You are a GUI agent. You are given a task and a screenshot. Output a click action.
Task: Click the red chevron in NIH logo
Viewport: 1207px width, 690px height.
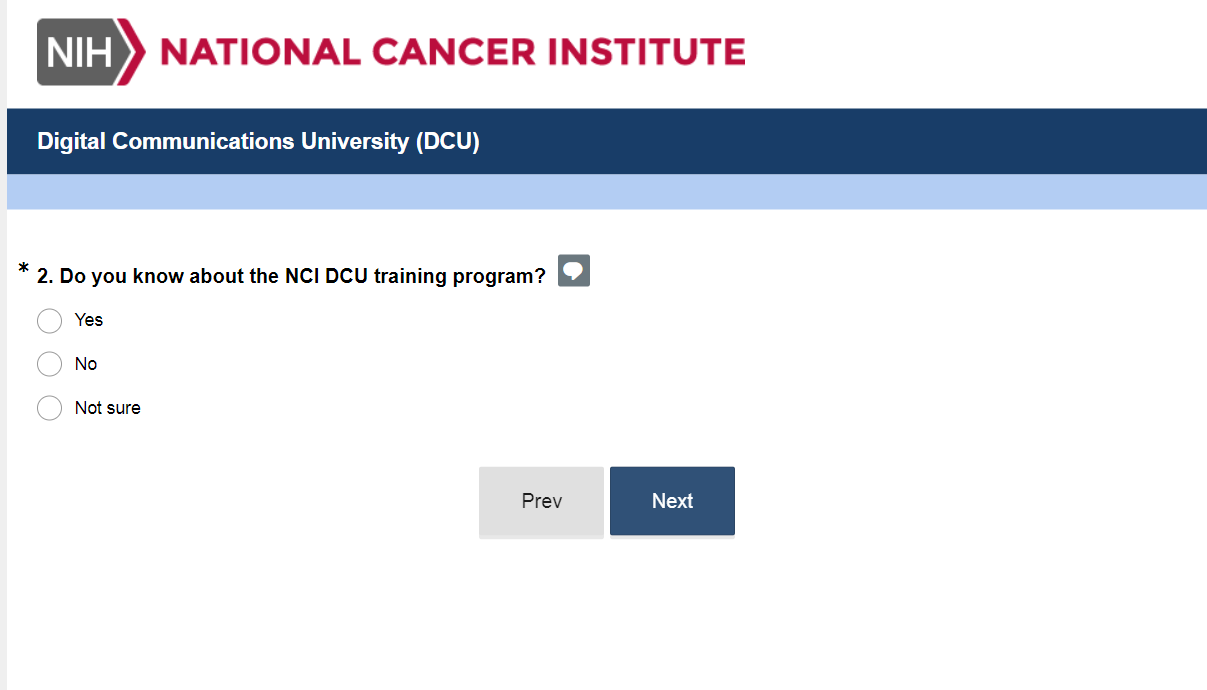pos(136,52)
